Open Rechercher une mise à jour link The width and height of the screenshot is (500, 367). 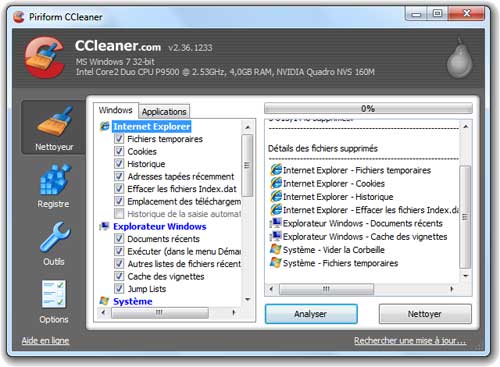[410, 340]
